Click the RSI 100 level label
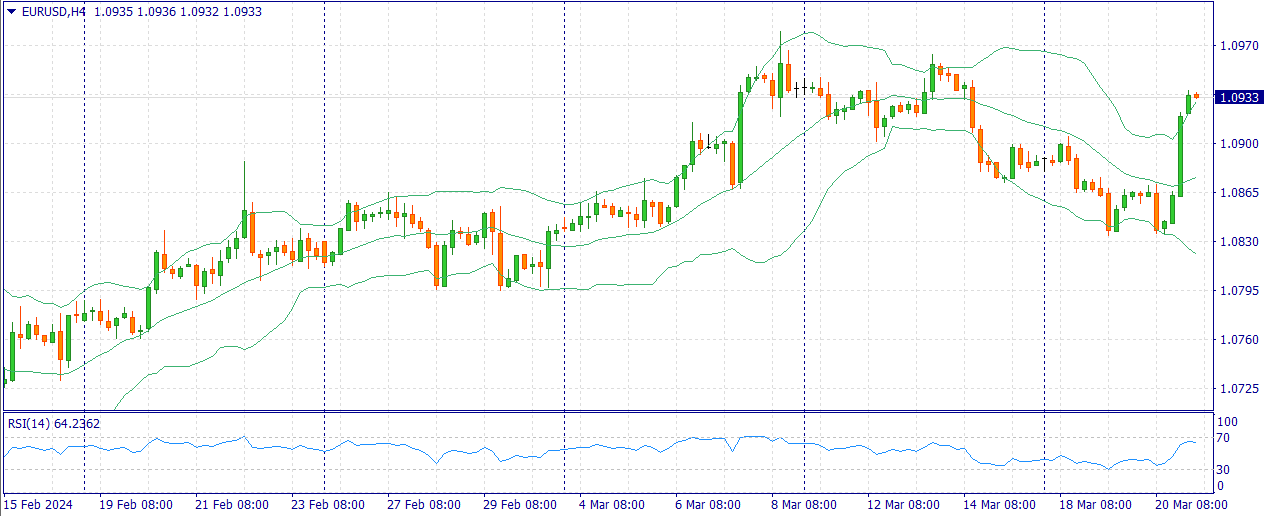Image resolution: width=1270 pixels, height=516 pixels. point(1228,422)
